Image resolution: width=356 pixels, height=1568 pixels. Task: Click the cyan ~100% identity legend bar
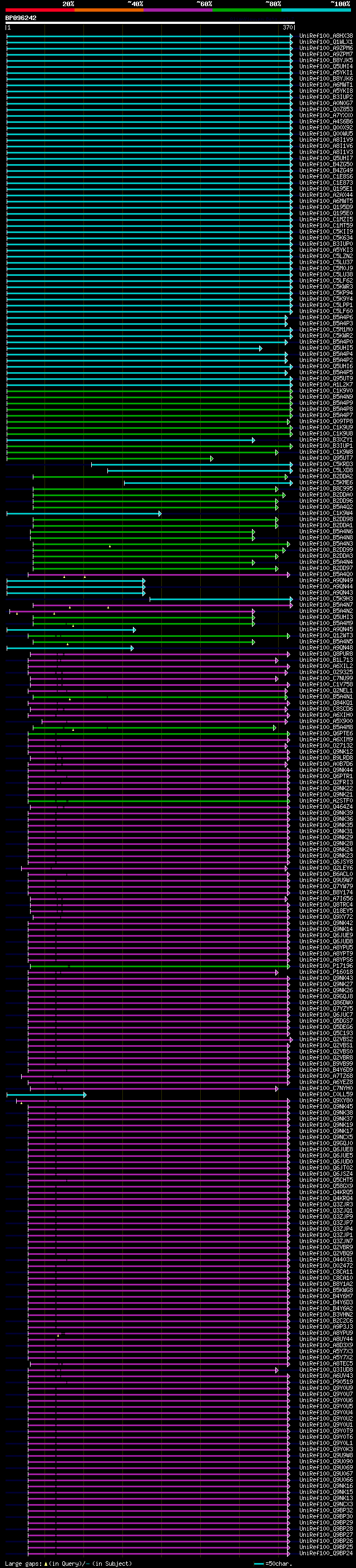tap(316, 11)
